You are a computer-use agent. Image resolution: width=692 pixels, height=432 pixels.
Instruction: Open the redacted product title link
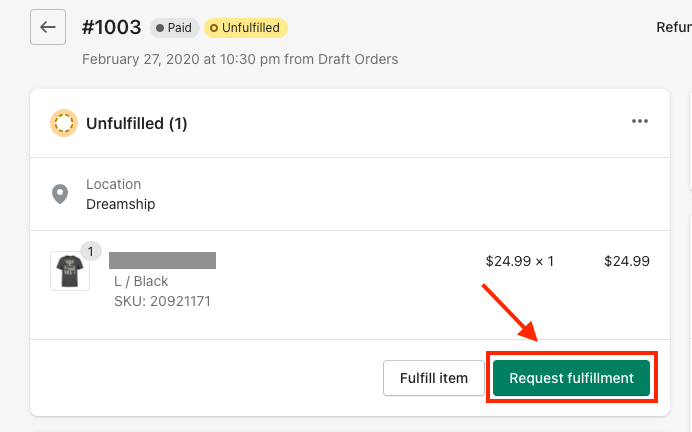click(162, 261)
